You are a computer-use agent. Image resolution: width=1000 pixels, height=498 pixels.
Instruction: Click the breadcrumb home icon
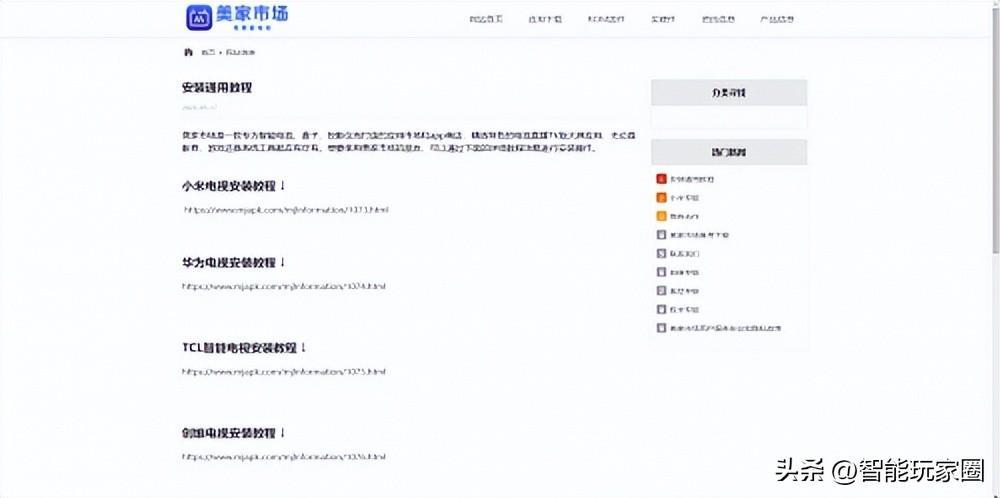tap(188, 52)
